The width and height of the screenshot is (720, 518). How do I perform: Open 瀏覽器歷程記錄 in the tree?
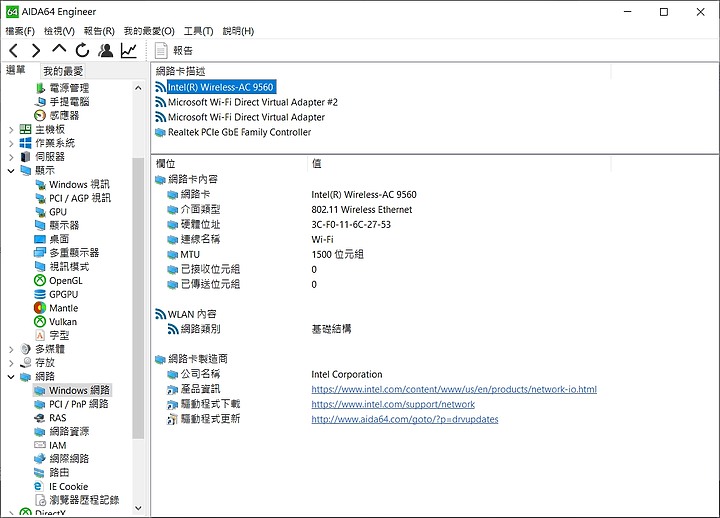(84, 500)
